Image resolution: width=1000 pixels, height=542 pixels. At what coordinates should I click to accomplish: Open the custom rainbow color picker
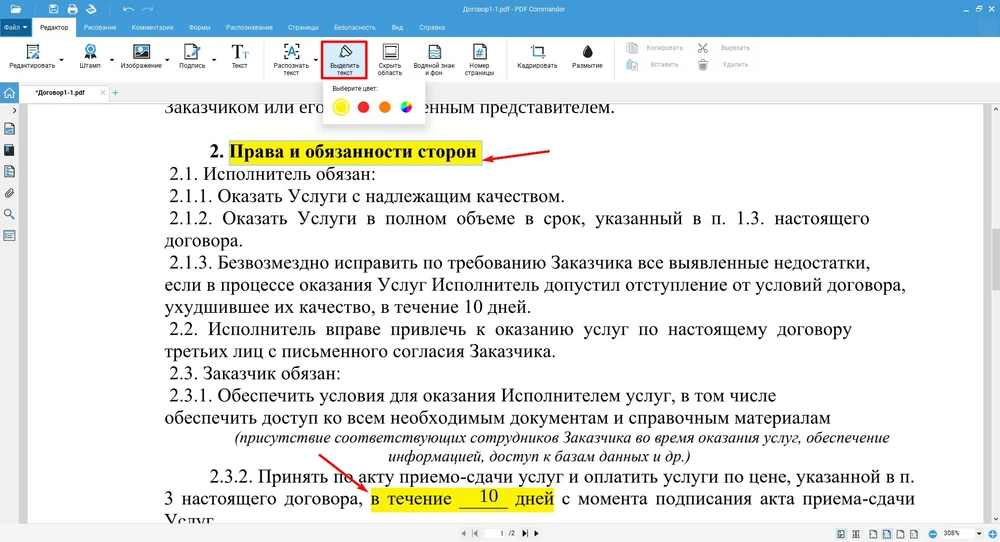406,107
